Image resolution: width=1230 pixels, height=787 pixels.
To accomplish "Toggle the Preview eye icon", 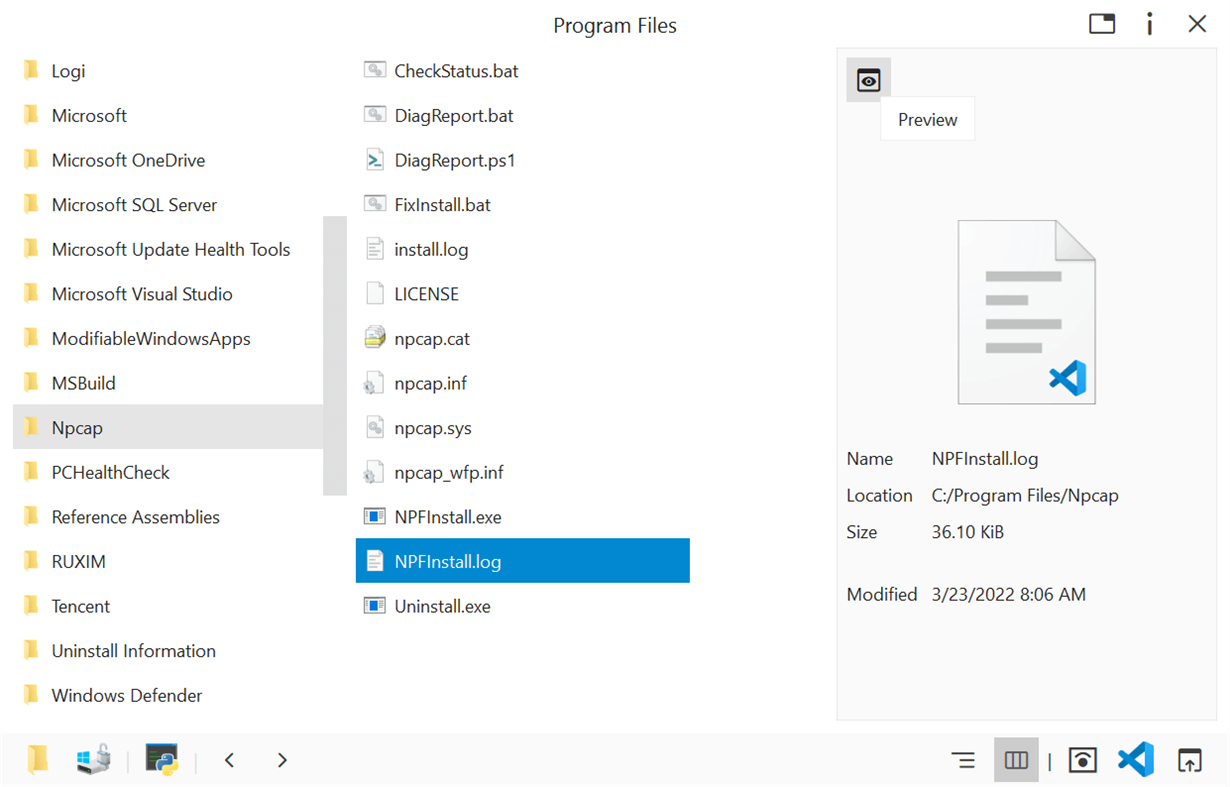I will click(868, 79).
